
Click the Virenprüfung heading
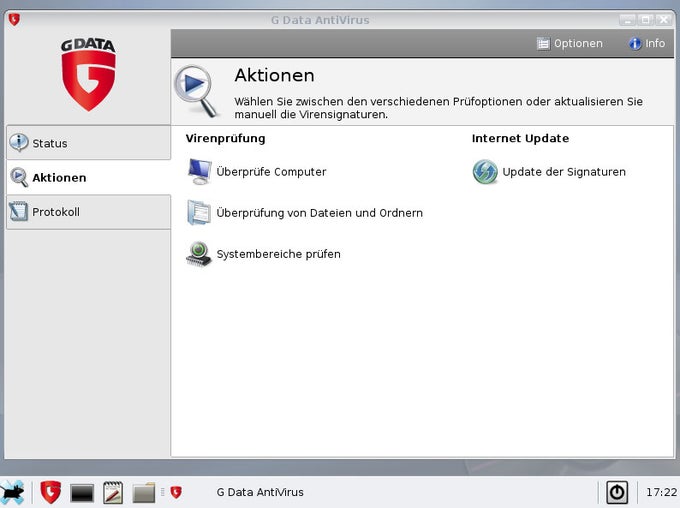click(x=226, y=138)
